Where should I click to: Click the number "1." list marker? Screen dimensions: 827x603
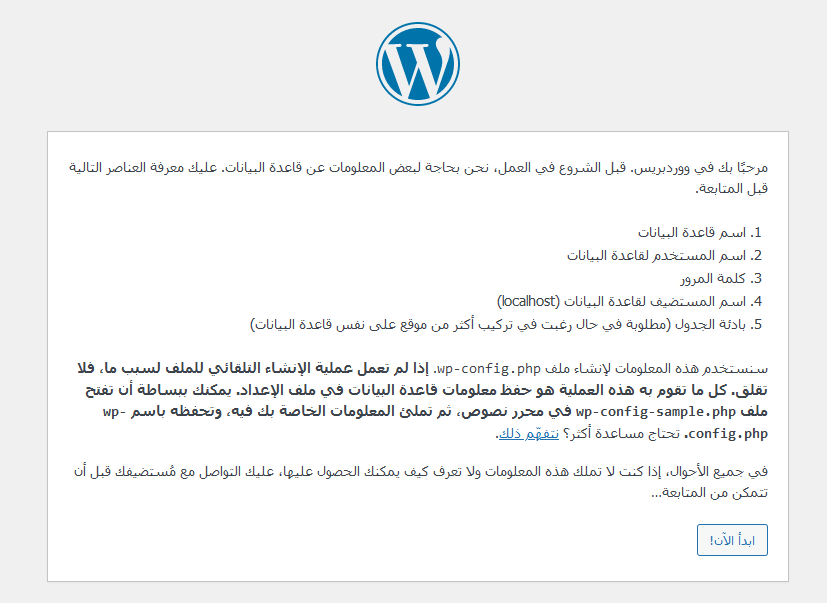pyautogui.click(x=758, y=231)
